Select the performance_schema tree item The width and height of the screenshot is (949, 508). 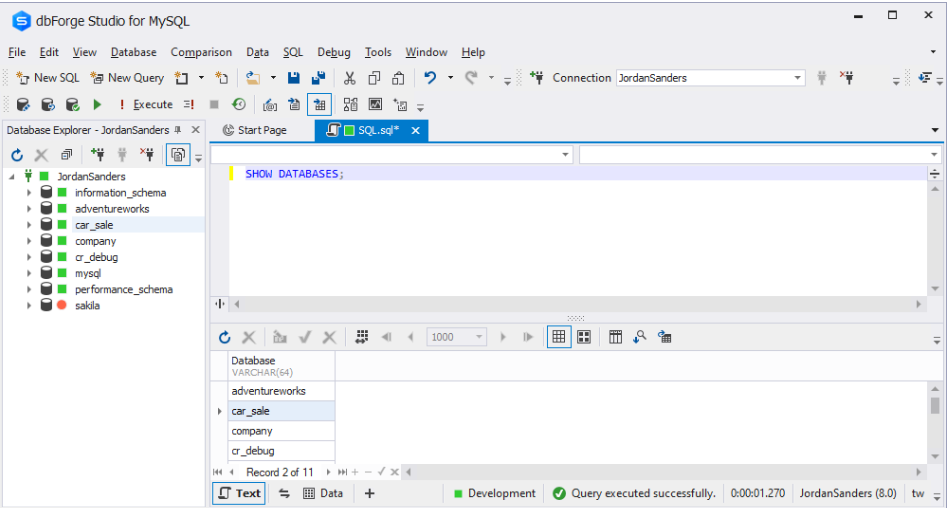(124, 289)
